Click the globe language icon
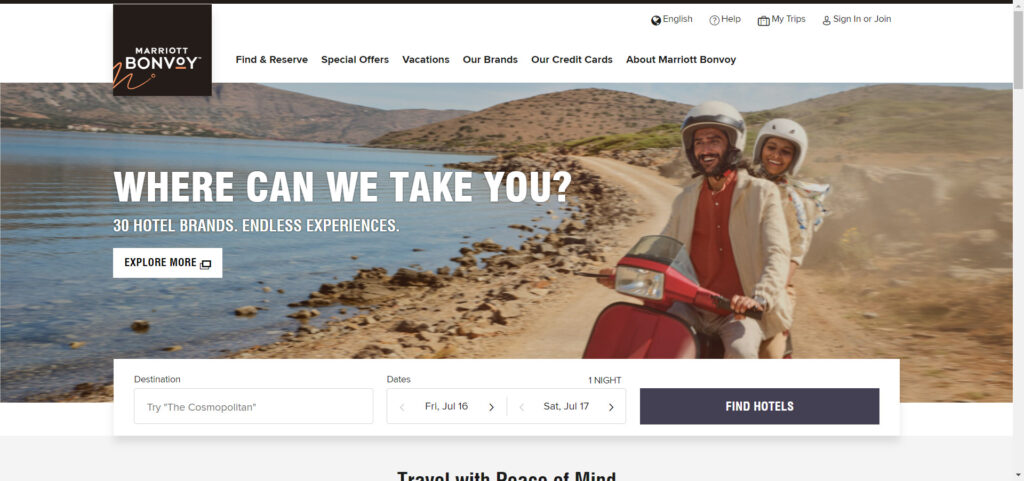 (656, 20)
